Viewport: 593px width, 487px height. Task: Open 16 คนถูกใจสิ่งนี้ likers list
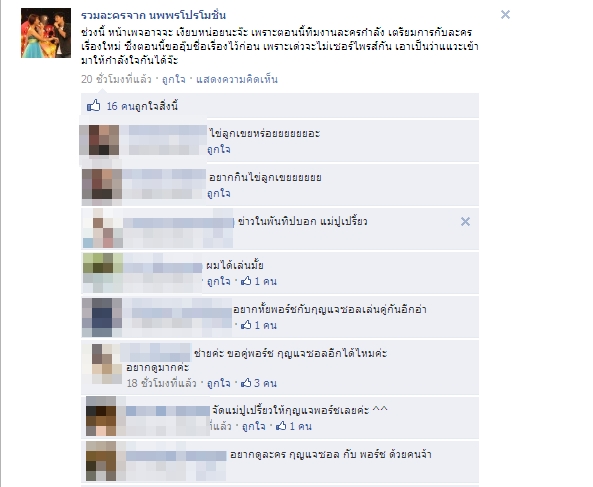tap(142, 106)
